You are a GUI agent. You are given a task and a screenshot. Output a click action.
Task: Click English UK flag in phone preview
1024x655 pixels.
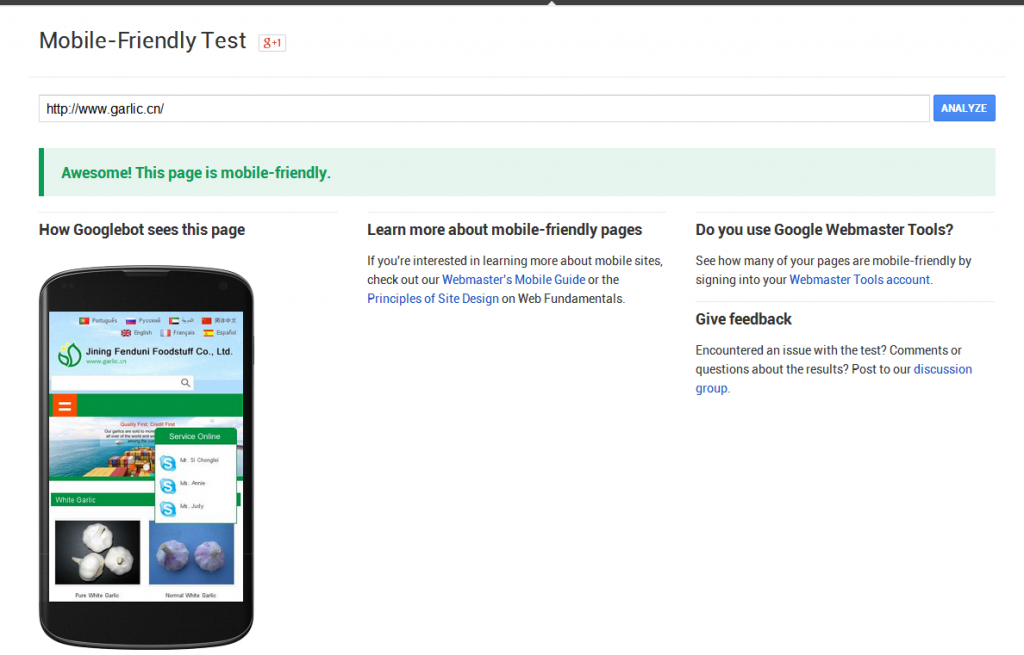pyautogui.click(x=126, y=333)
